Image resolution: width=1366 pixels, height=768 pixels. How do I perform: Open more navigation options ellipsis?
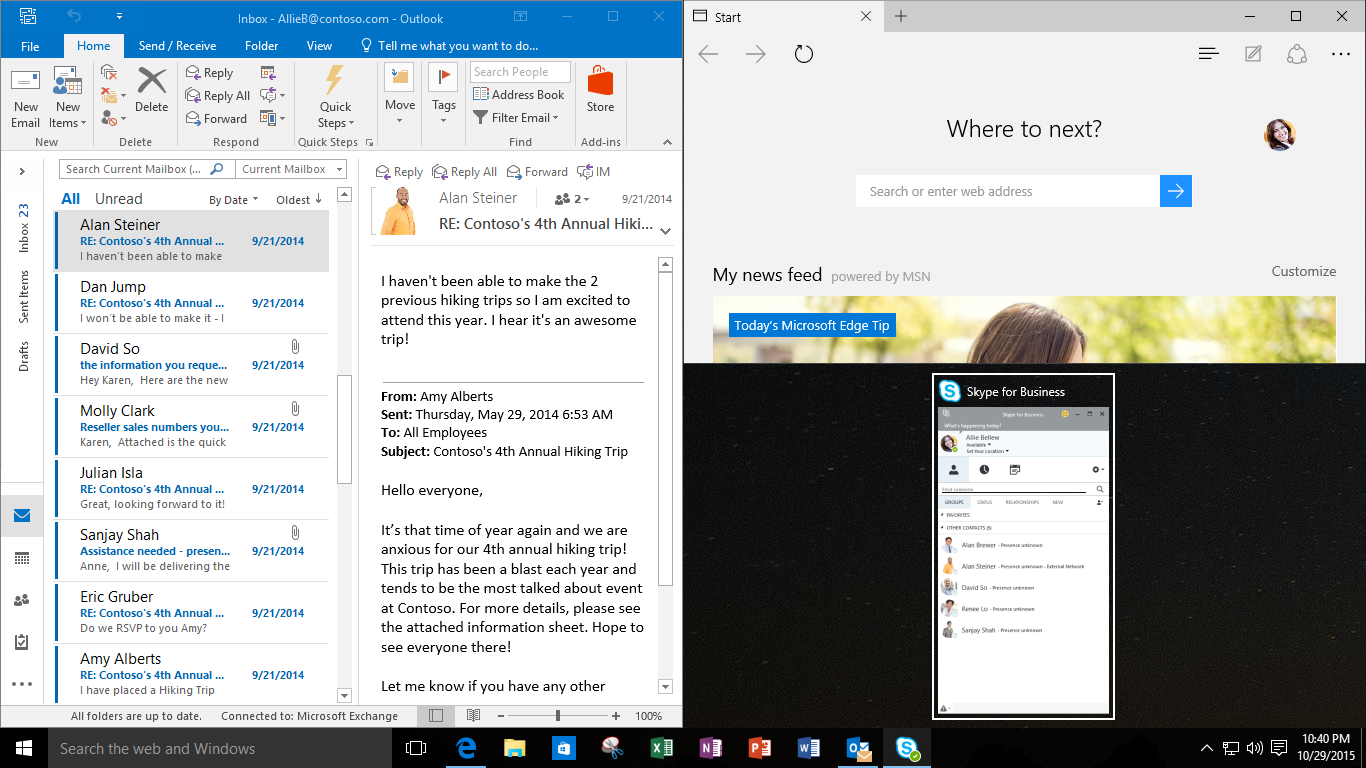(22, 684)
